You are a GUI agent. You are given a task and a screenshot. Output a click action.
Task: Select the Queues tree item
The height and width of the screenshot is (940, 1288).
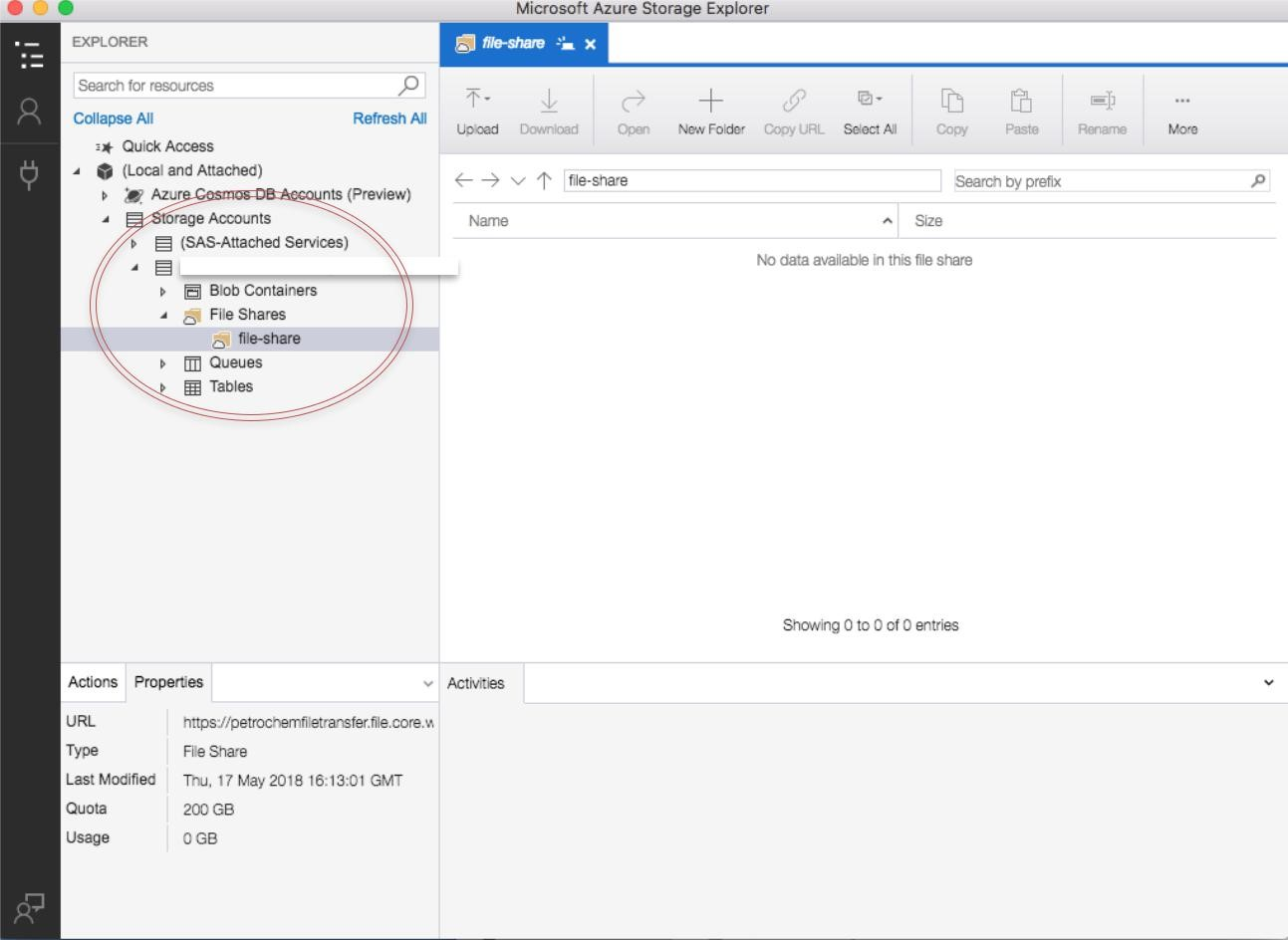[x=235, y=362]
